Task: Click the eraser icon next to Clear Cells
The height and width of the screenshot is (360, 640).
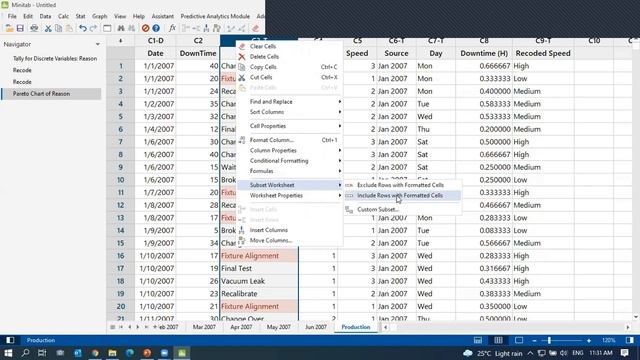Action: [x=242, y=46]
